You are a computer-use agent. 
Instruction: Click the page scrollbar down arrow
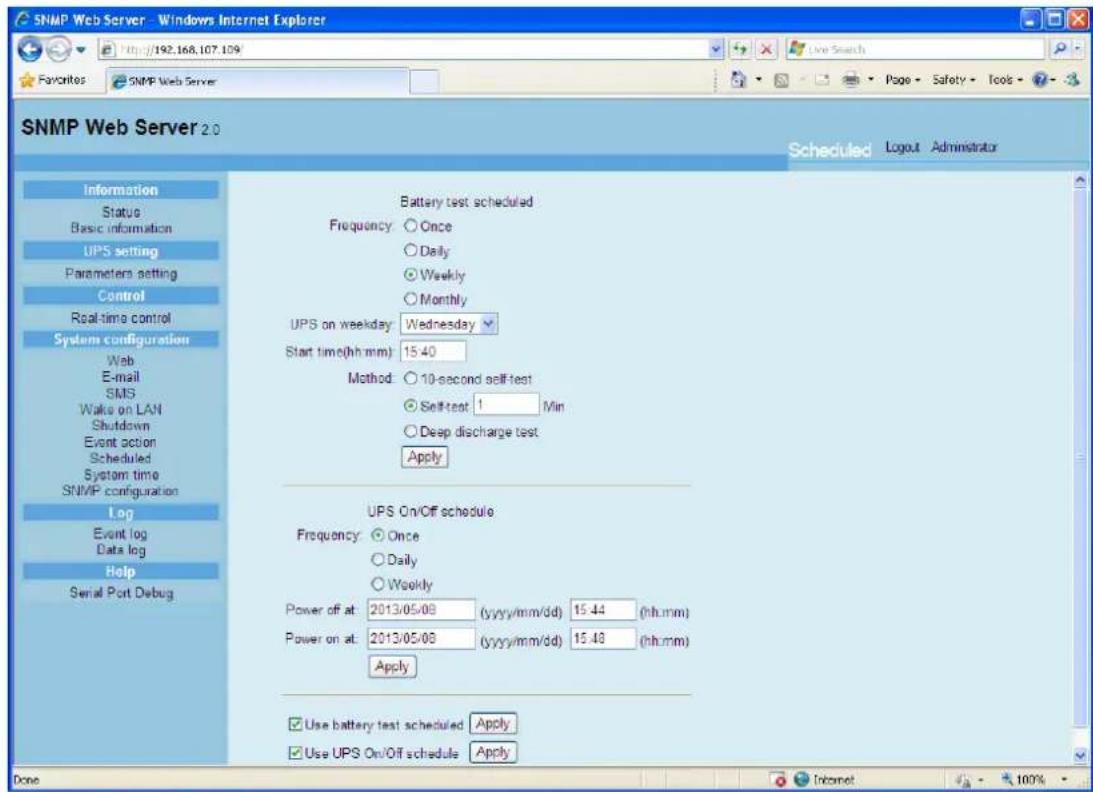point(1081,755)
